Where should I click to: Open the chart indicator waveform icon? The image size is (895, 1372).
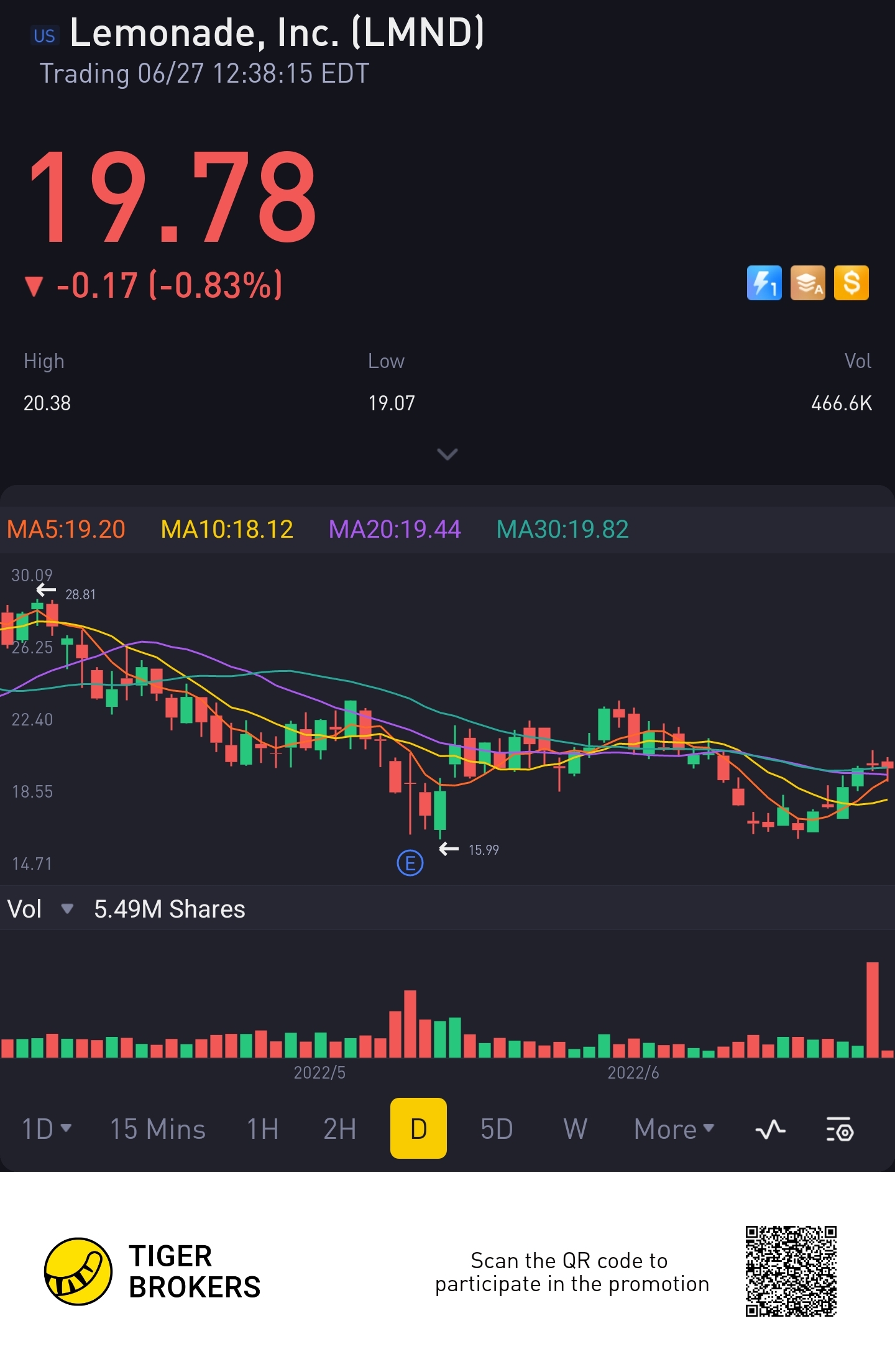pos(771,1129)
